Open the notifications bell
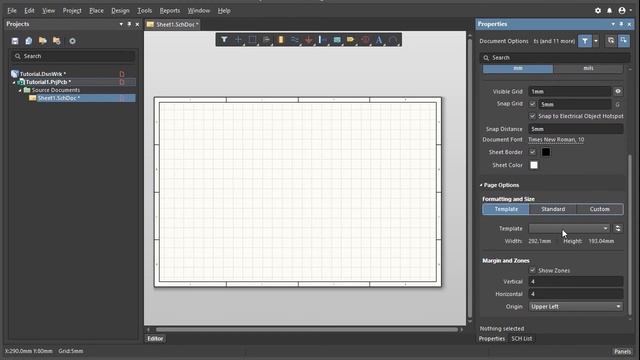The width and height of the screenshot is (640, 360). pyautogui.click(x=609, y=11)
